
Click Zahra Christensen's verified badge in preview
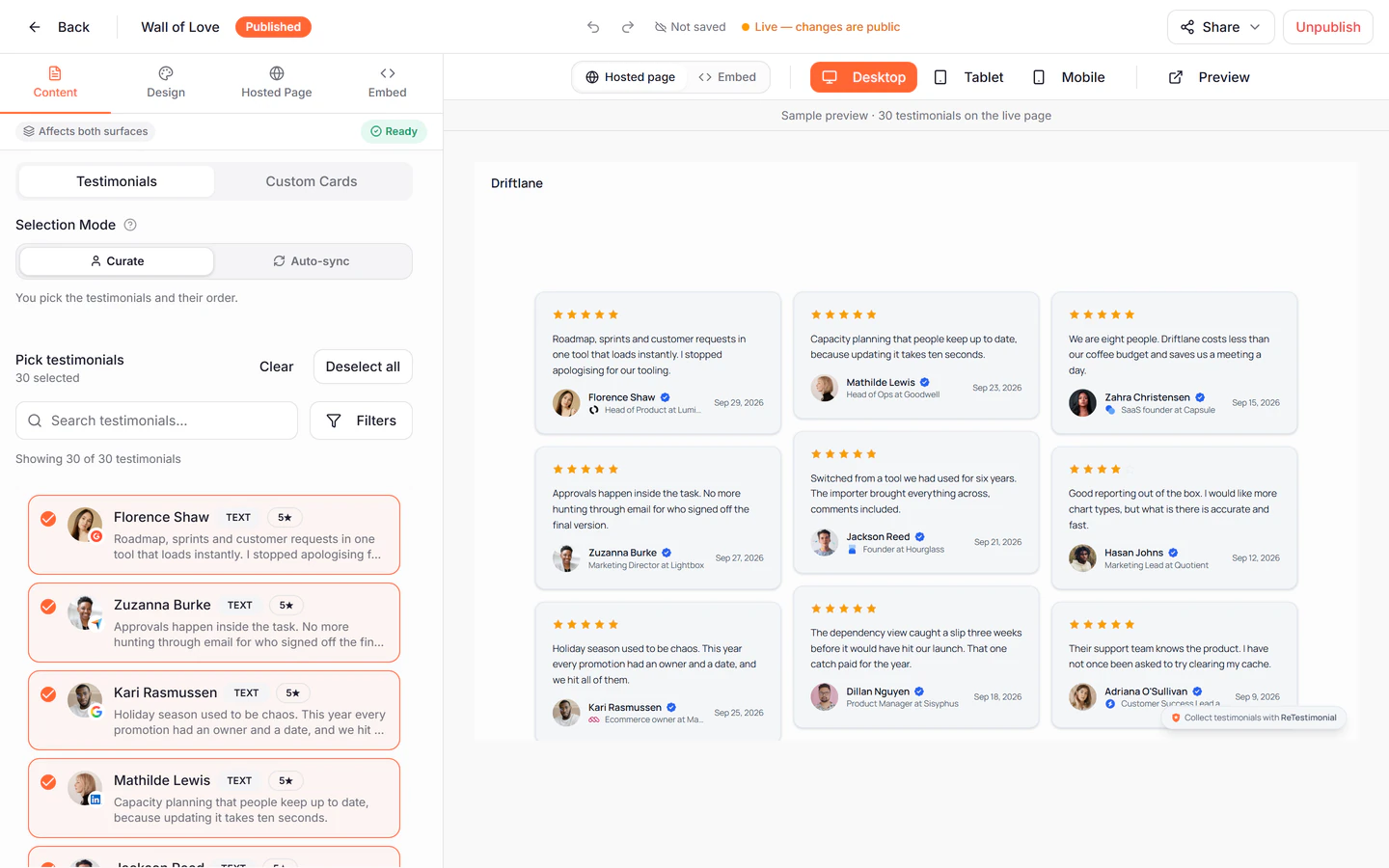[x=1200, y=397]
